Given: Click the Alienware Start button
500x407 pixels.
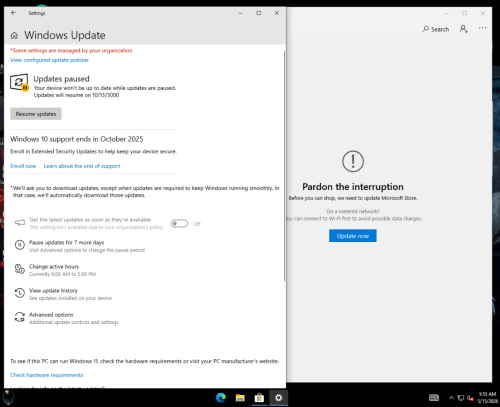Looking at the screenshot, I should (x=9, y=397).
